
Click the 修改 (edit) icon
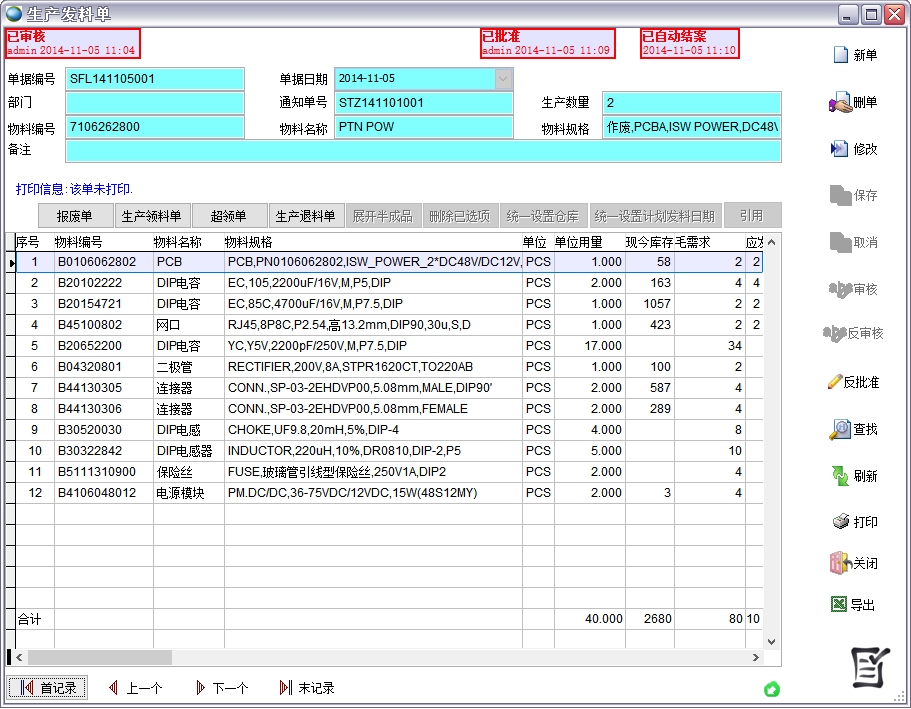pos(840,149)
